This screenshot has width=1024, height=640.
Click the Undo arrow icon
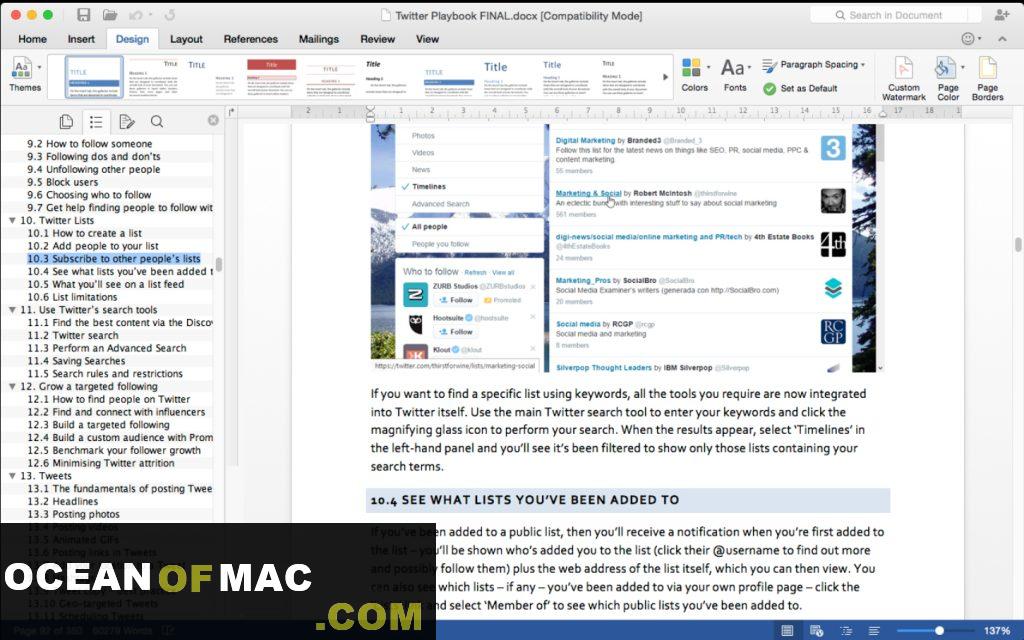click(136, 15)
